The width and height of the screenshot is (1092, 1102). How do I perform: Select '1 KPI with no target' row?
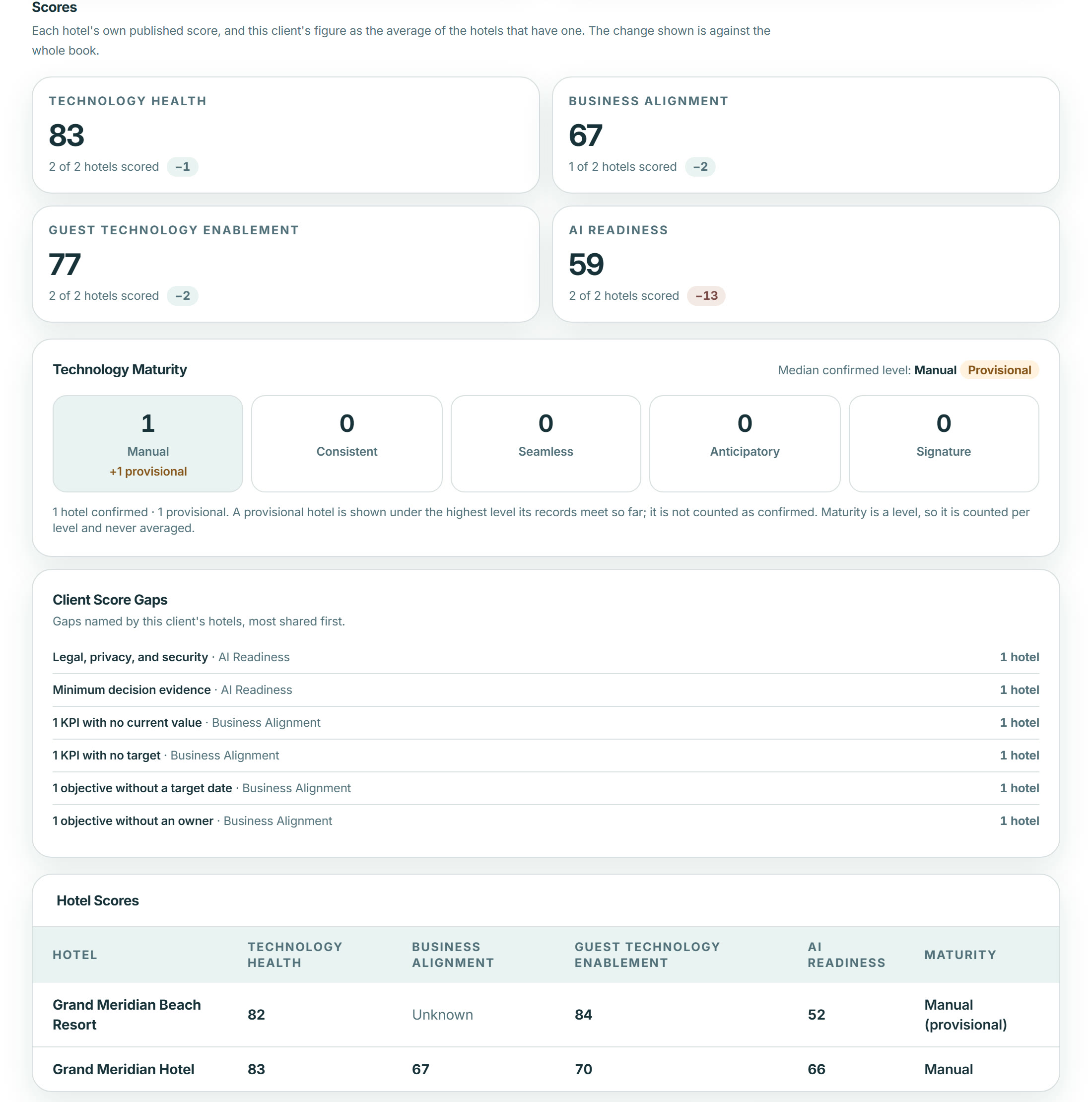(546, 756)
